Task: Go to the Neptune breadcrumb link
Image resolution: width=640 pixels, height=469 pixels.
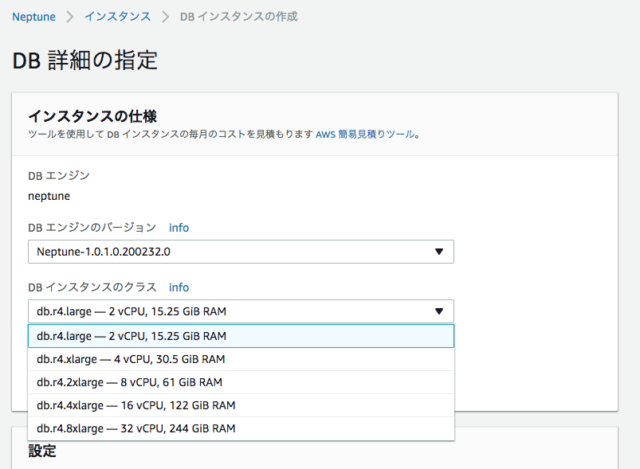Action: click(x=34, y=17)
